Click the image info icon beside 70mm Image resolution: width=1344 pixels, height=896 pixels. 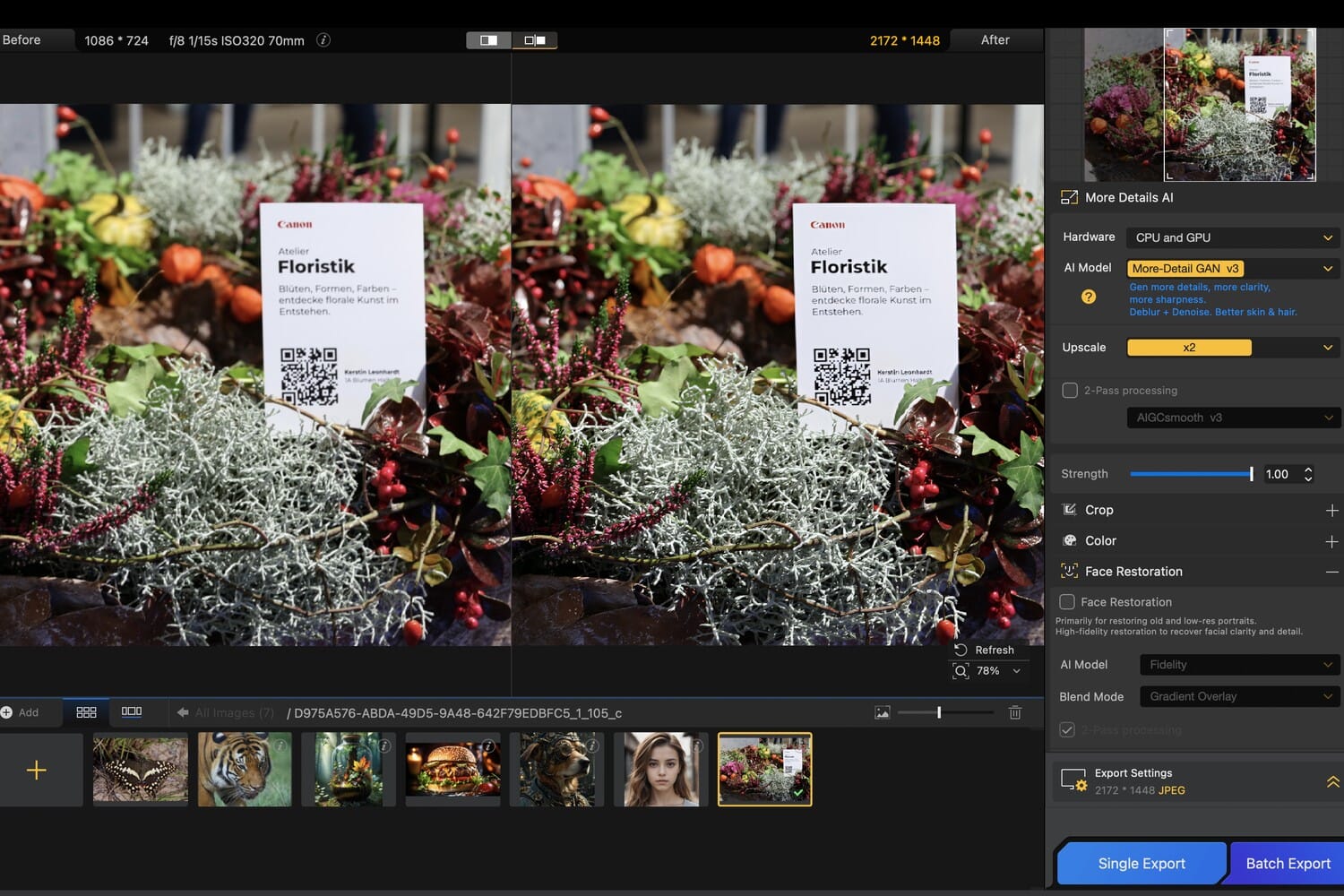pyautogui.click(x=323, y=40)
